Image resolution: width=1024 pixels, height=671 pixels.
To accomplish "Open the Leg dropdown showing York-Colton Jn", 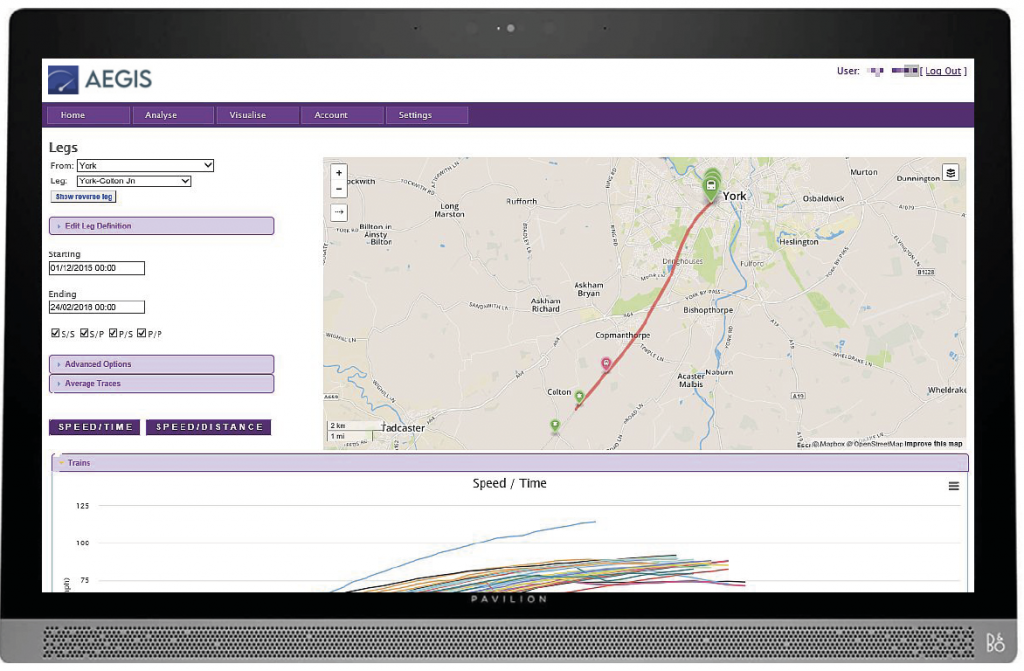I will (134, 181).
